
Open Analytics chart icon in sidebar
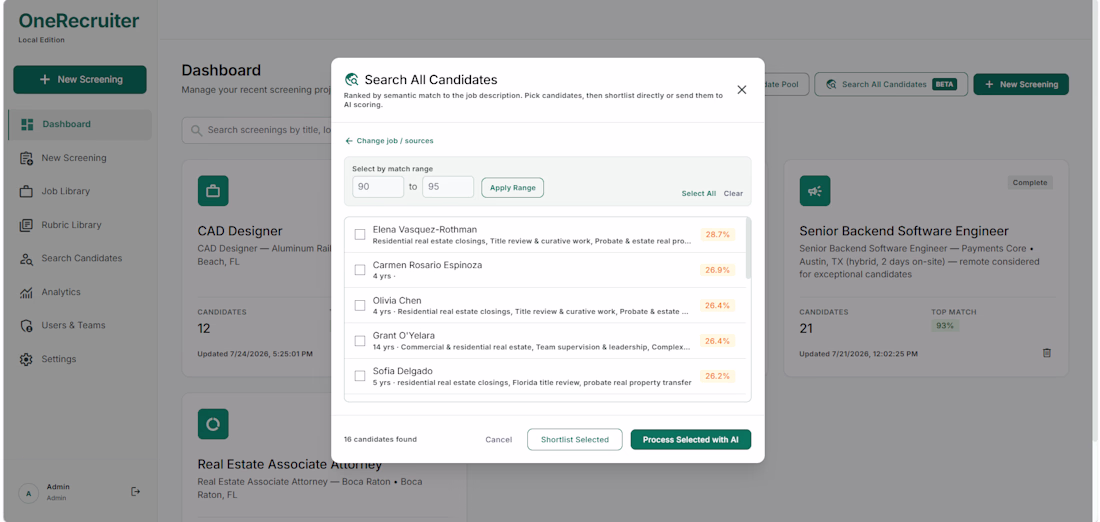[x=27, y=292]
